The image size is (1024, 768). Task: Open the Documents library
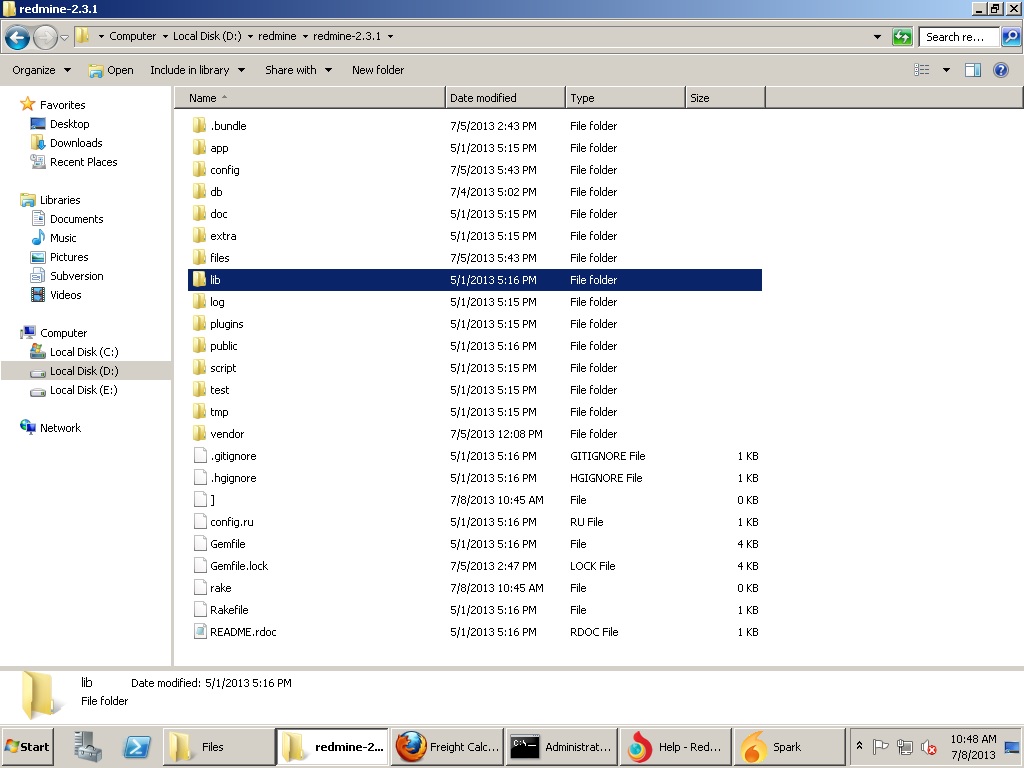pos(76,219)
